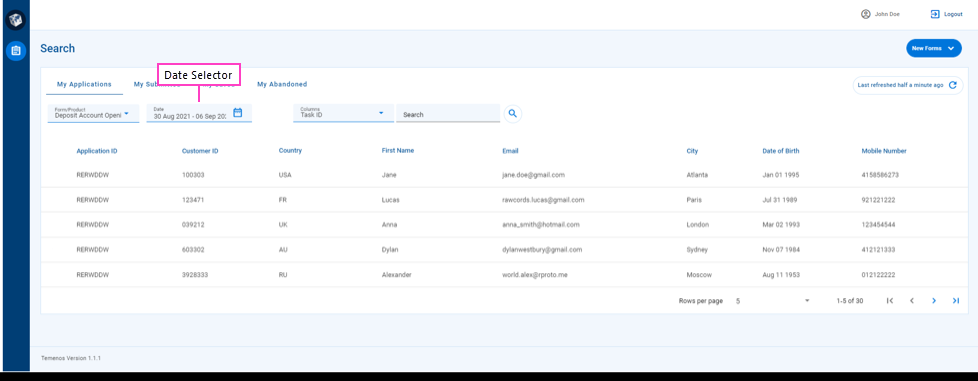Sort by City column header

point(692,151)
